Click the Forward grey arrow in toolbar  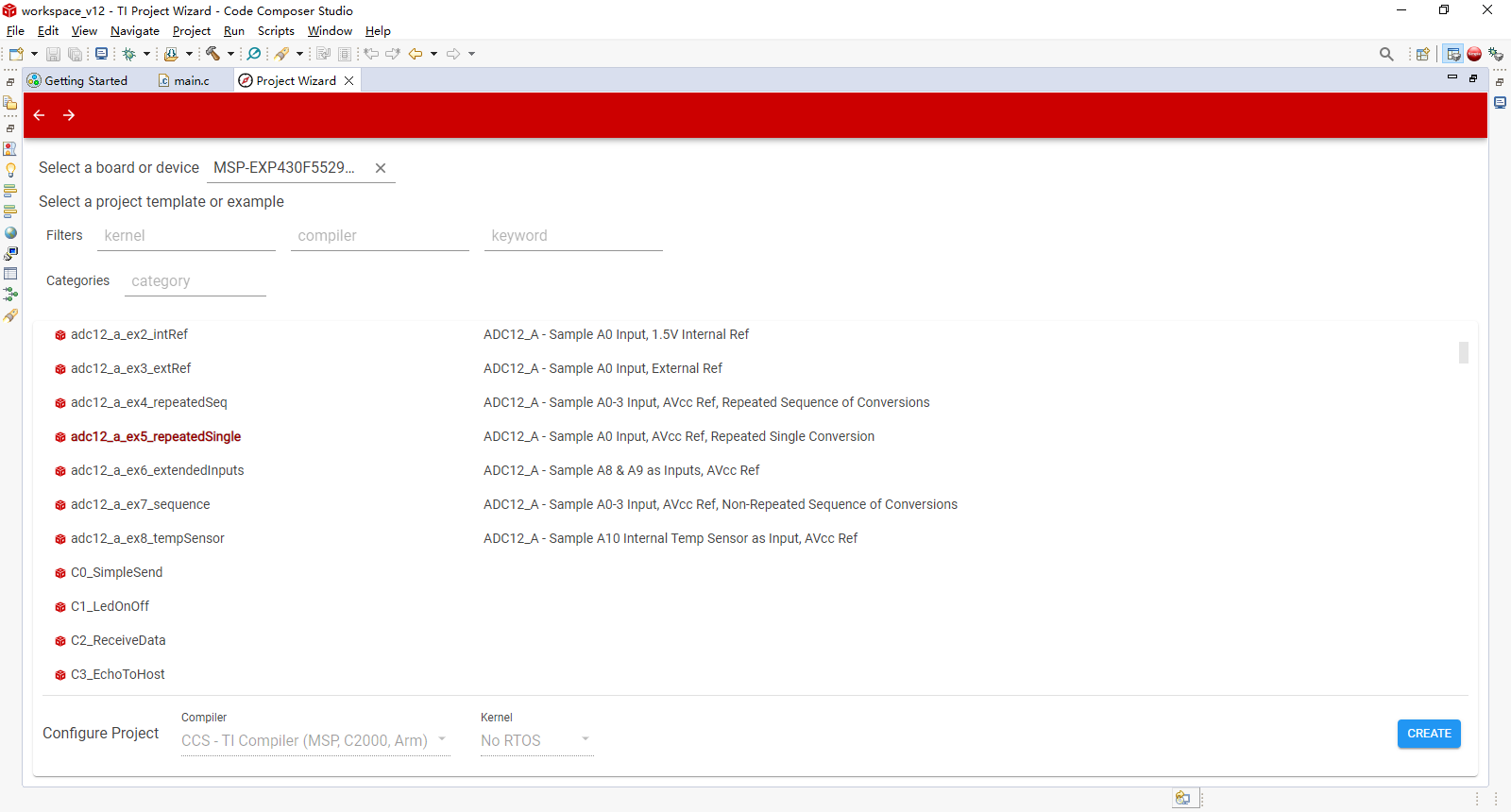click(x=453, y=54)
